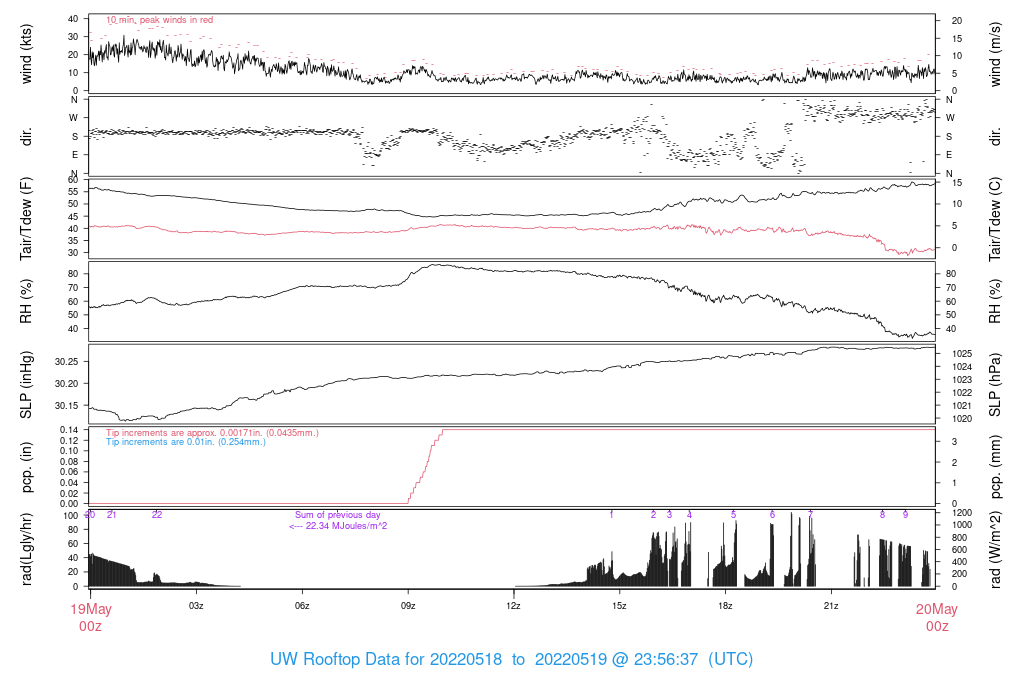1024x700 pixels.
Task: Click the '22.34 MJoules/m^2' value text
Action: point(339,526)
